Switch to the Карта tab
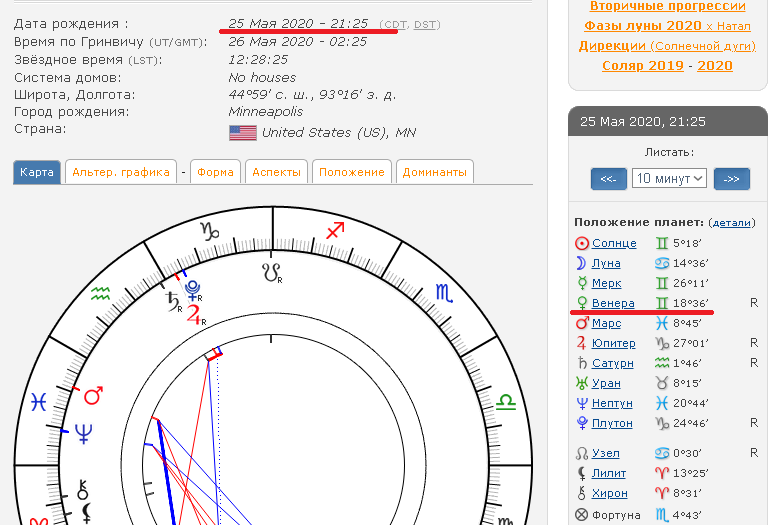 tap(37, 172)
